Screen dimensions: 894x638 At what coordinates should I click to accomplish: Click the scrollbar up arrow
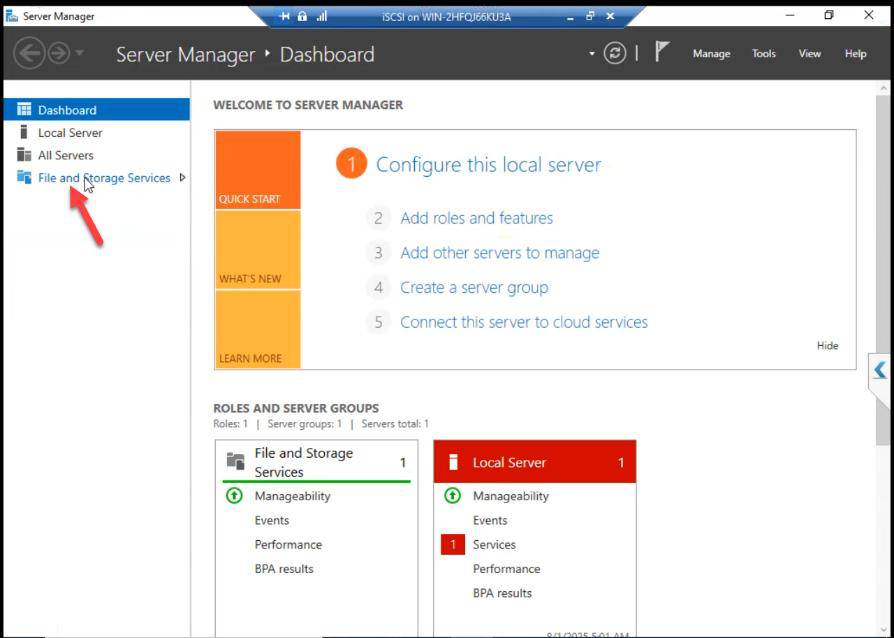coord(884,88)
